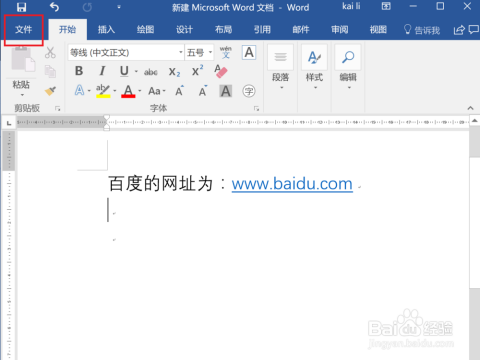Open the 段落 (Paragraph) group button
The image size is (480, 360).
coord(280,68)
